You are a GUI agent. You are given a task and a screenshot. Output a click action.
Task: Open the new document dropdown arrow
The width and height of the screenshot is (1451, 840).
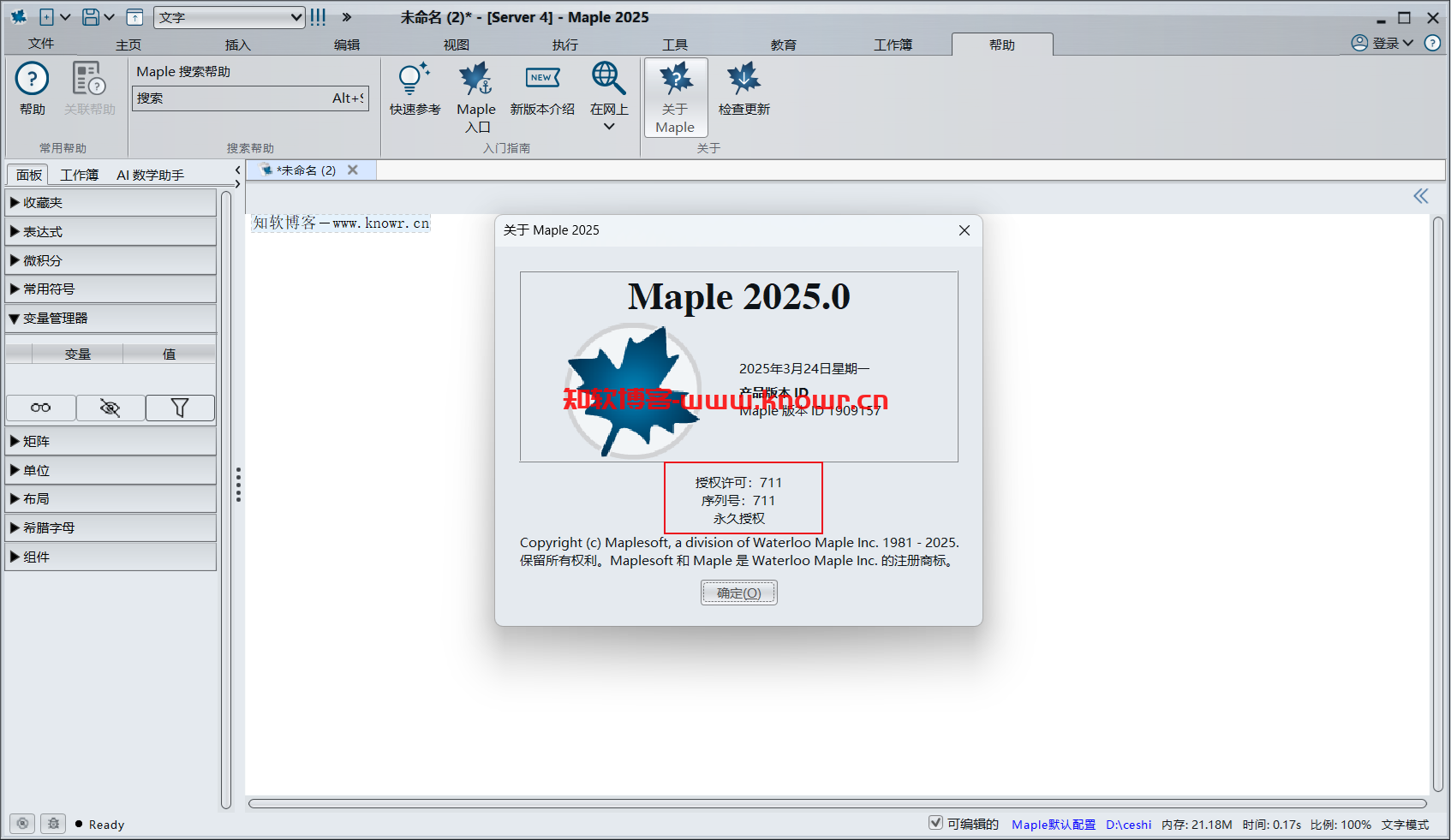pos(65,17)
